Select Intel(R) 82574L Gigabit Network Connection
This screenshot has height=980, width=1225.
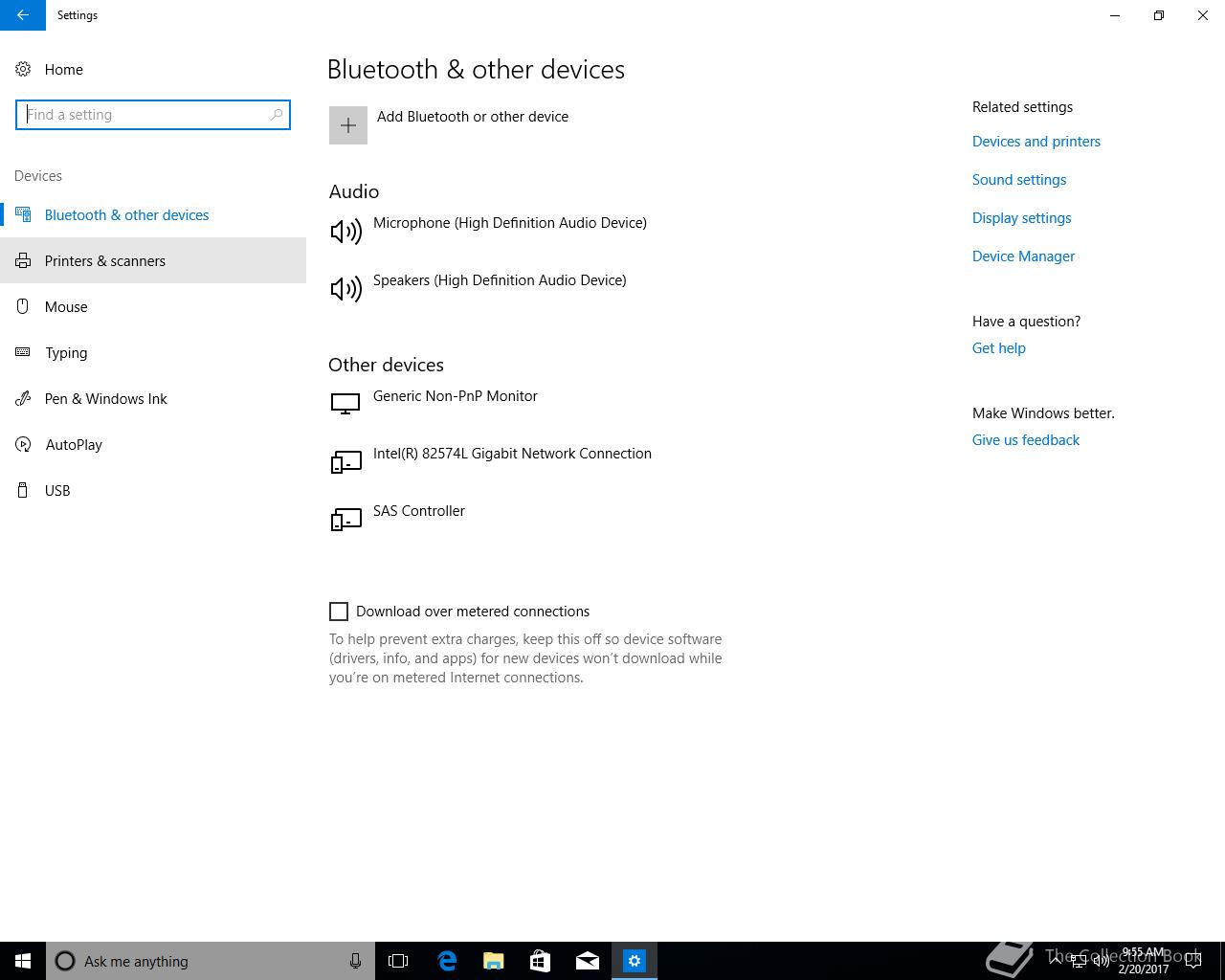(x=512, y=454)
